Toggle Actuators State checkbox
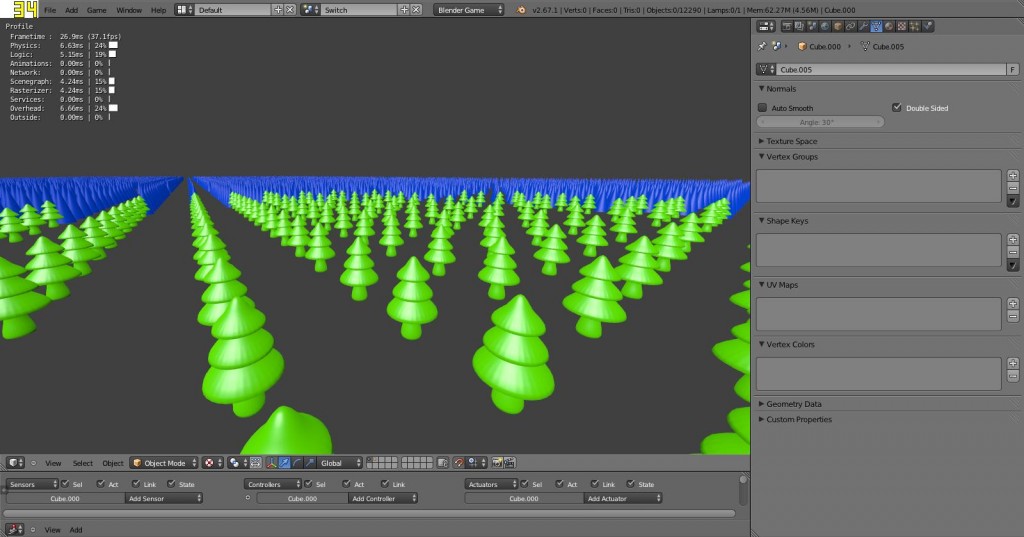 (631, 483)
